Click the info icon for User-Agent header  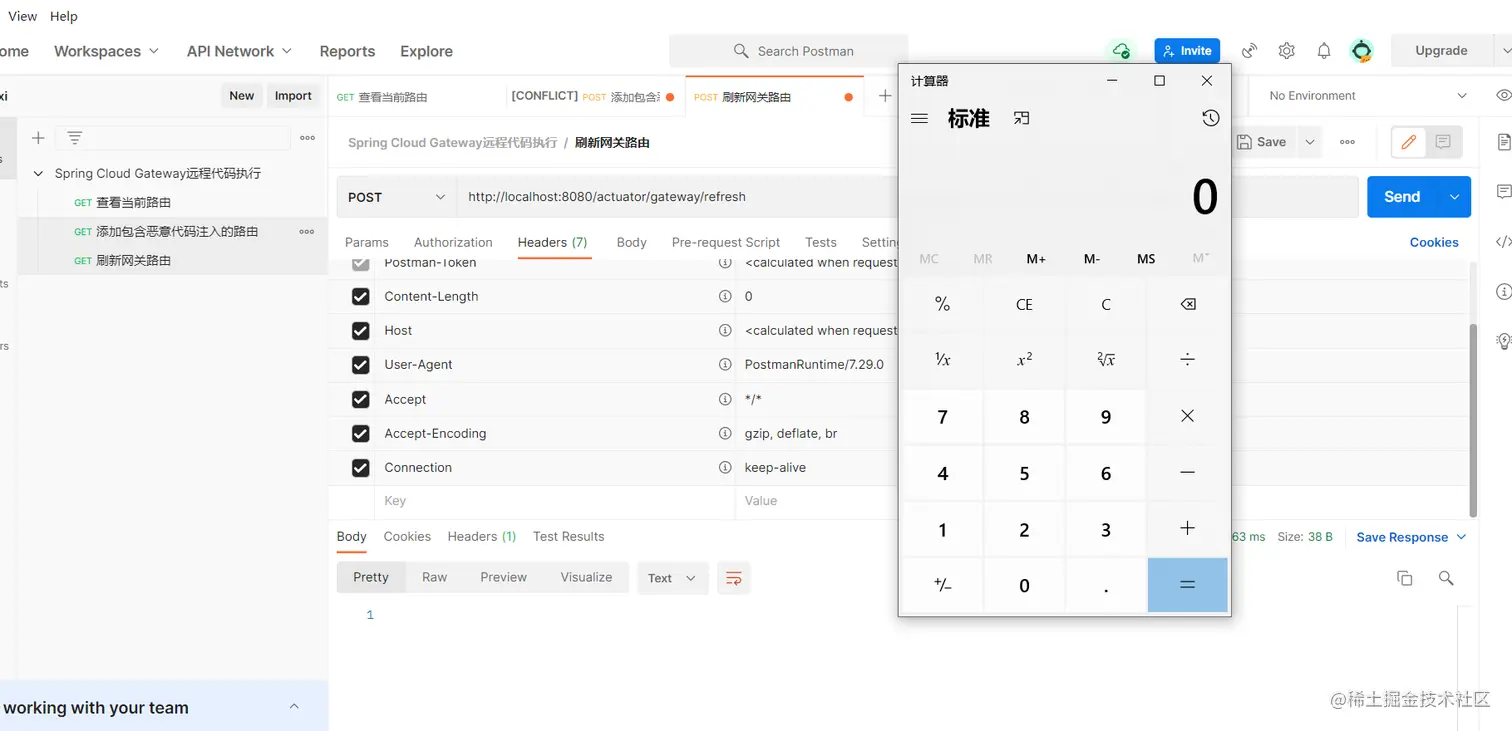click(x=725, y=364)
